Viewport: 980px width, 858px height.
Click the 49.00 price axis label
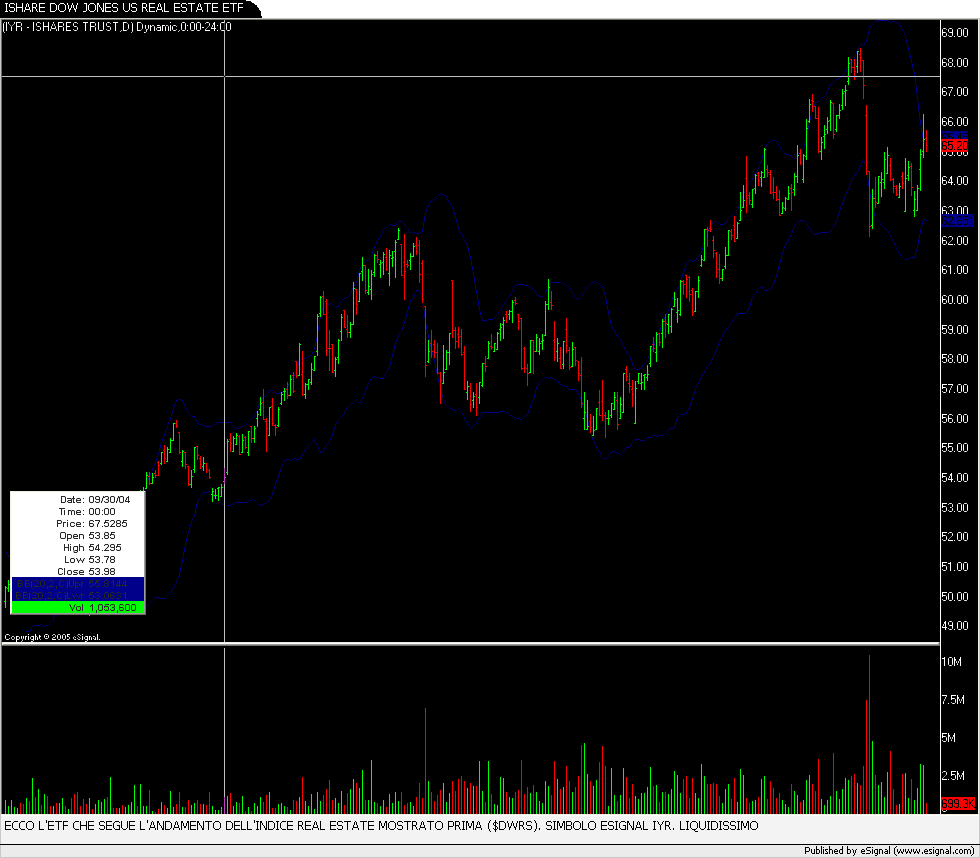[955, 626]
